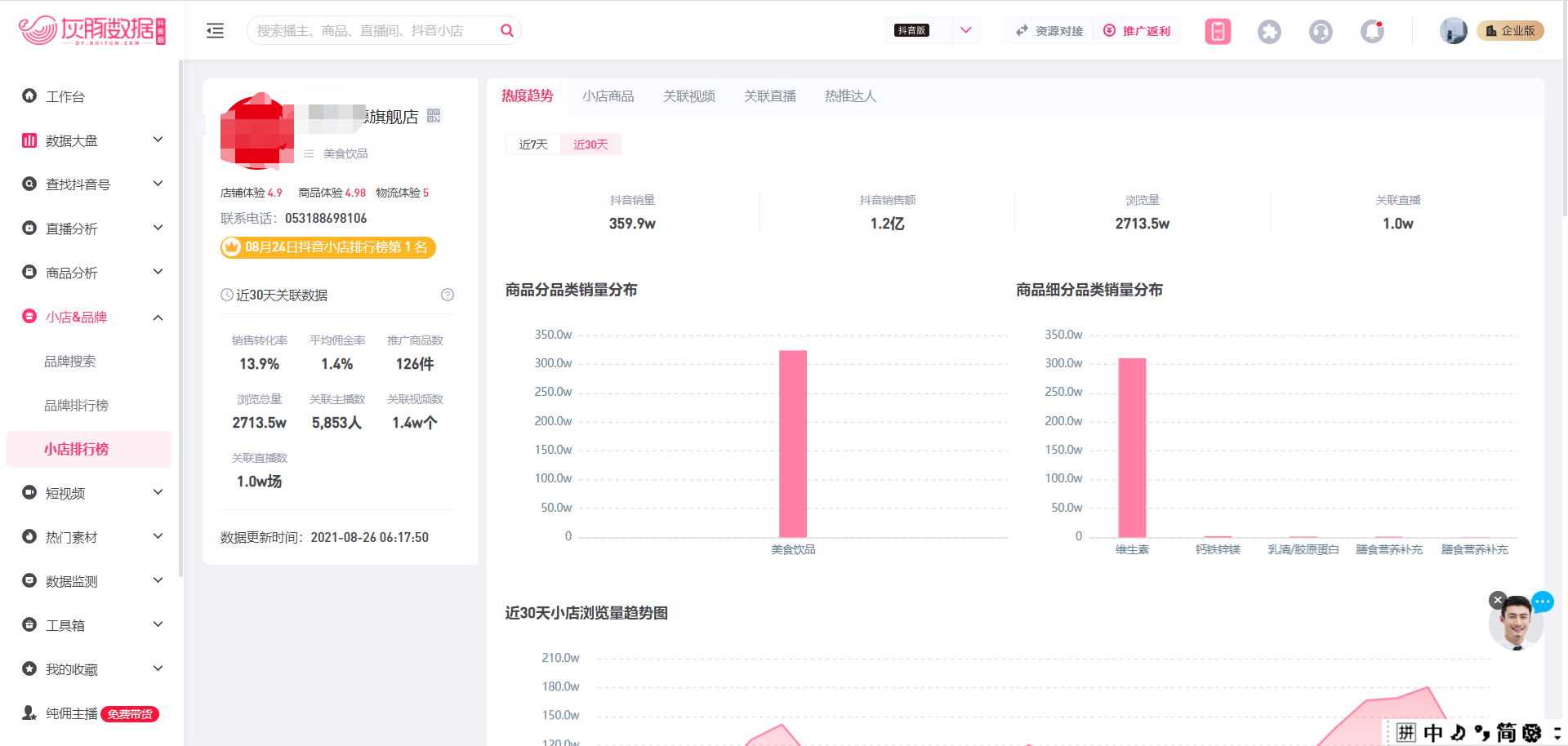Click the search magnifier icon
Screen dimensions: 1568x746
pyautogui.click(x=507, y=30)
